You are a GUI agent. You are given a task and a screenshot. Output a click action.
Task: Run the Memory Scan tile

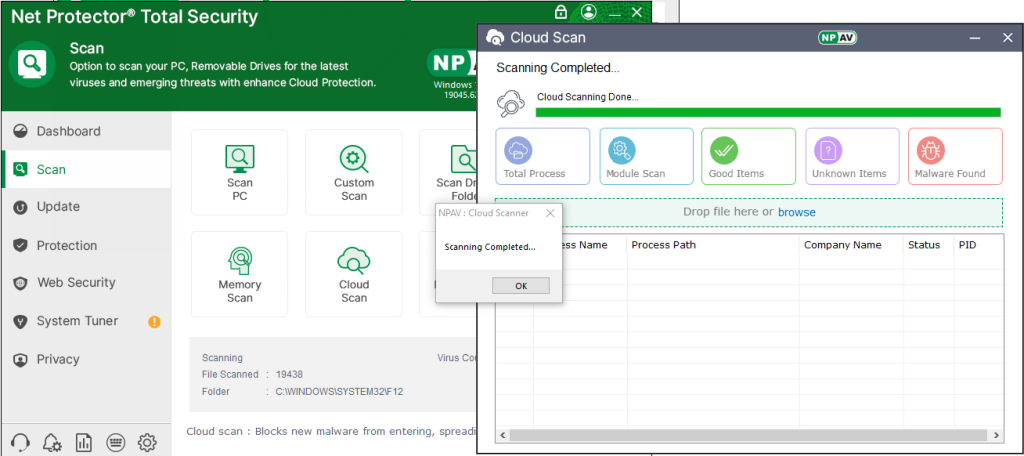(x=240, y=274)
